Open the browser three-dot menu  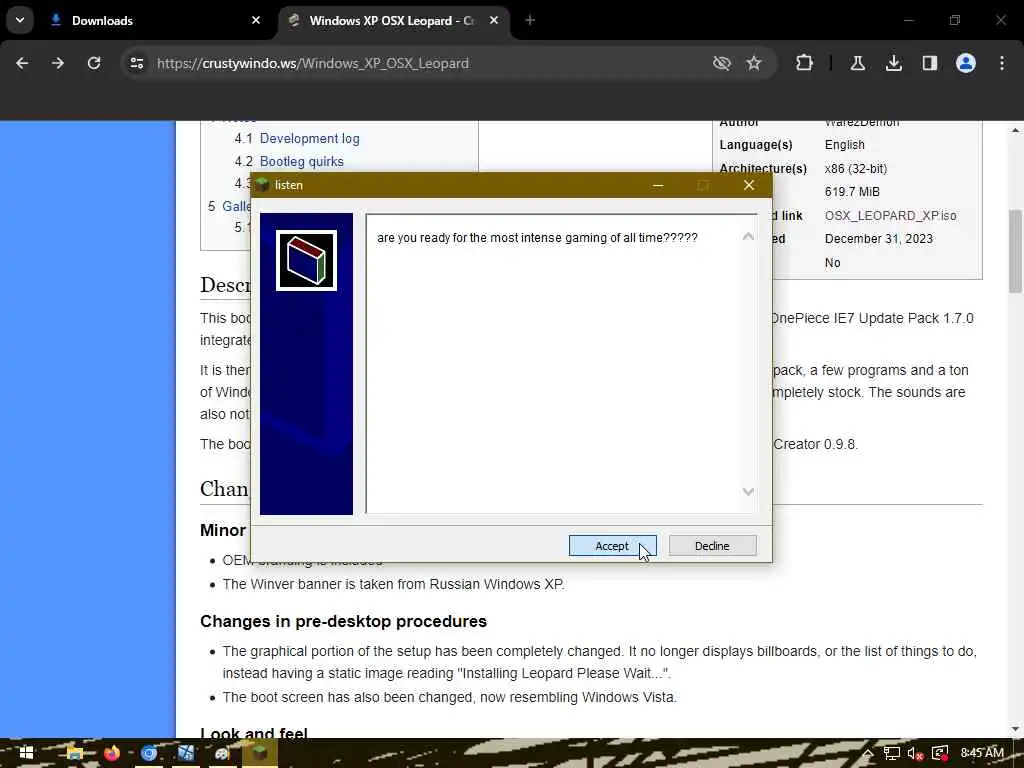click(x=1002, y=63)
